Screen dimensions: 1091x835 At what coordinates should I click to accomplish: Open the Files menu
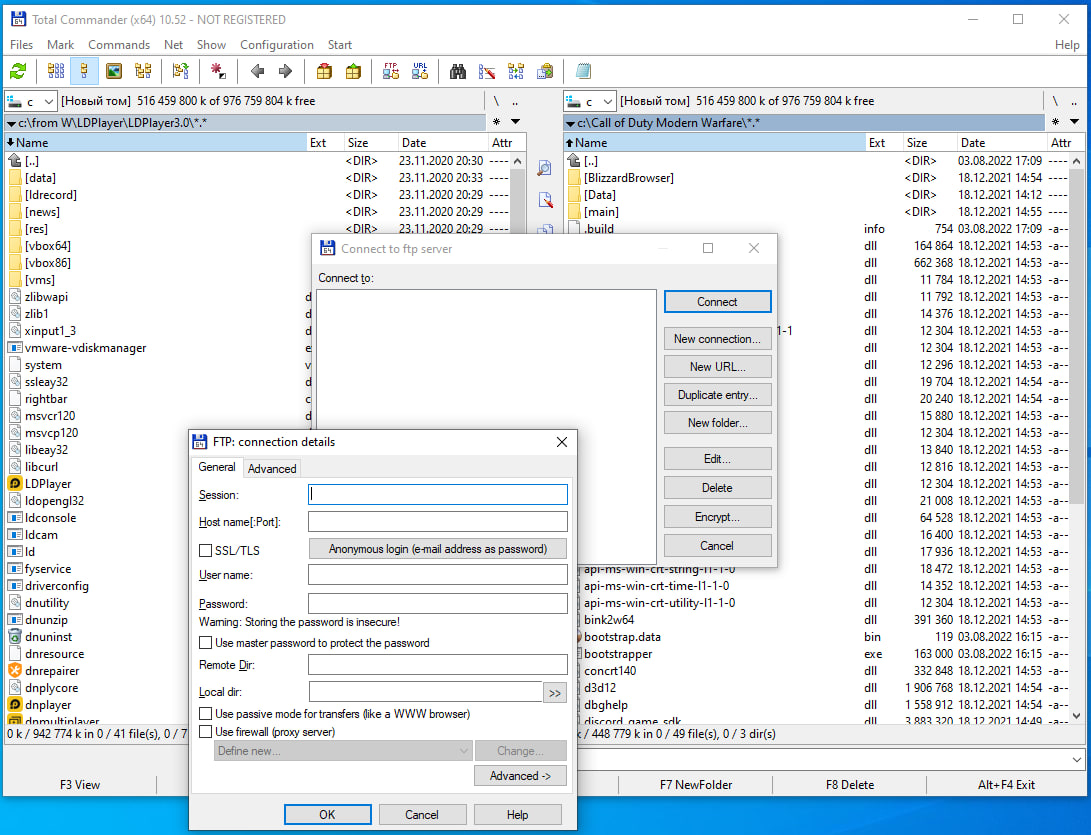22,45
